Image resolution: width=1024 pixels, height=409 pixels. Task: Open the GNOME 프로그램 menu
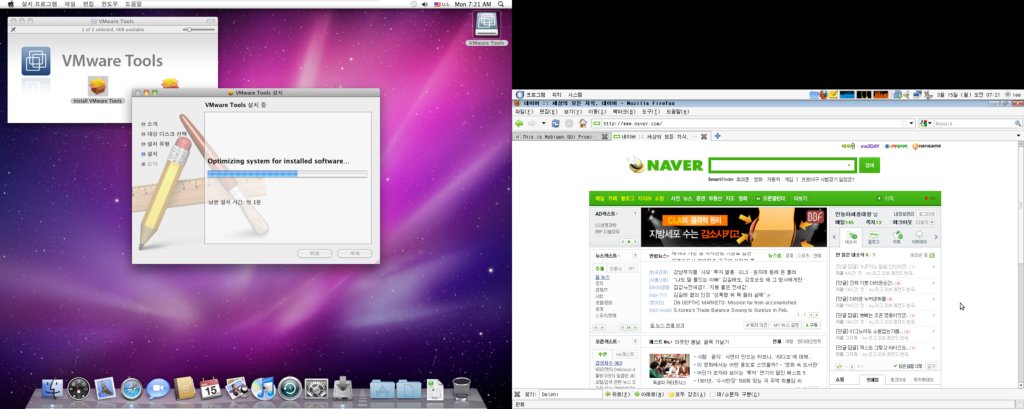pyautogui.click(x=536, y=95)
